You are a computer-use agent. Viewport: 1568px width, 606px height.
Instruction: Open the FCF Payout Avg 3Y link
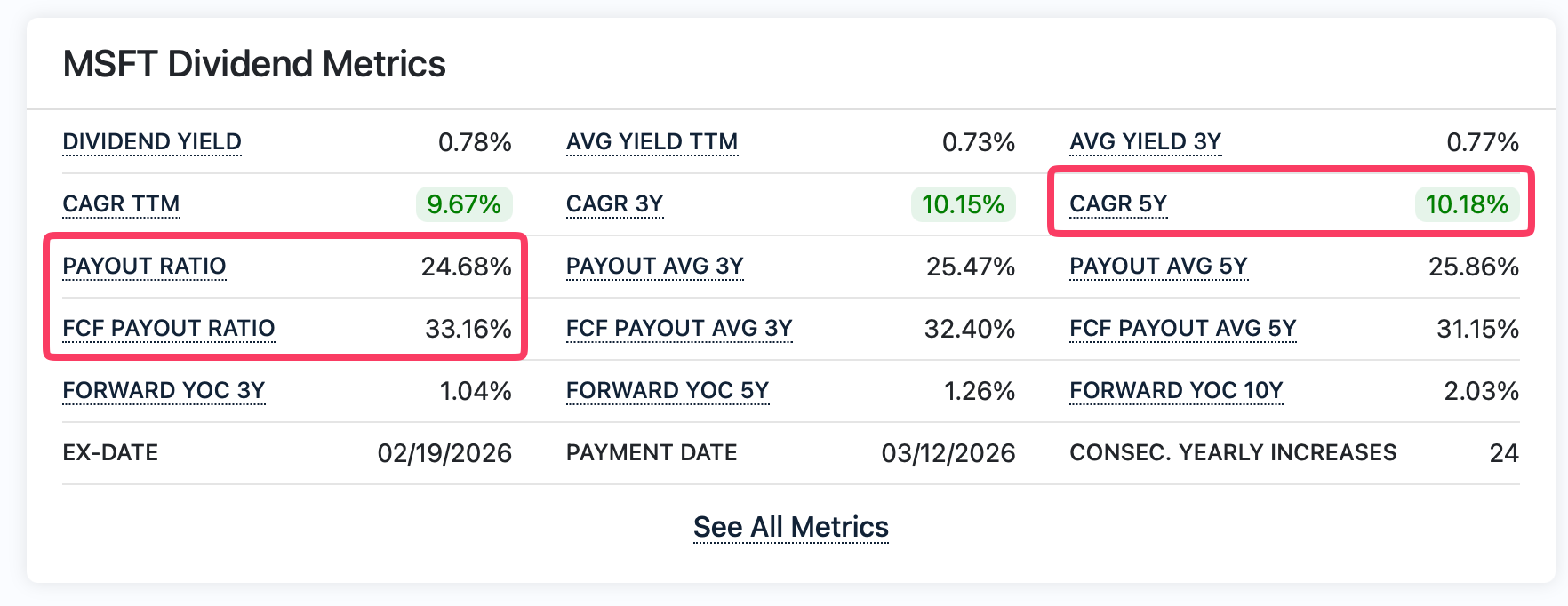coord(679,328)
